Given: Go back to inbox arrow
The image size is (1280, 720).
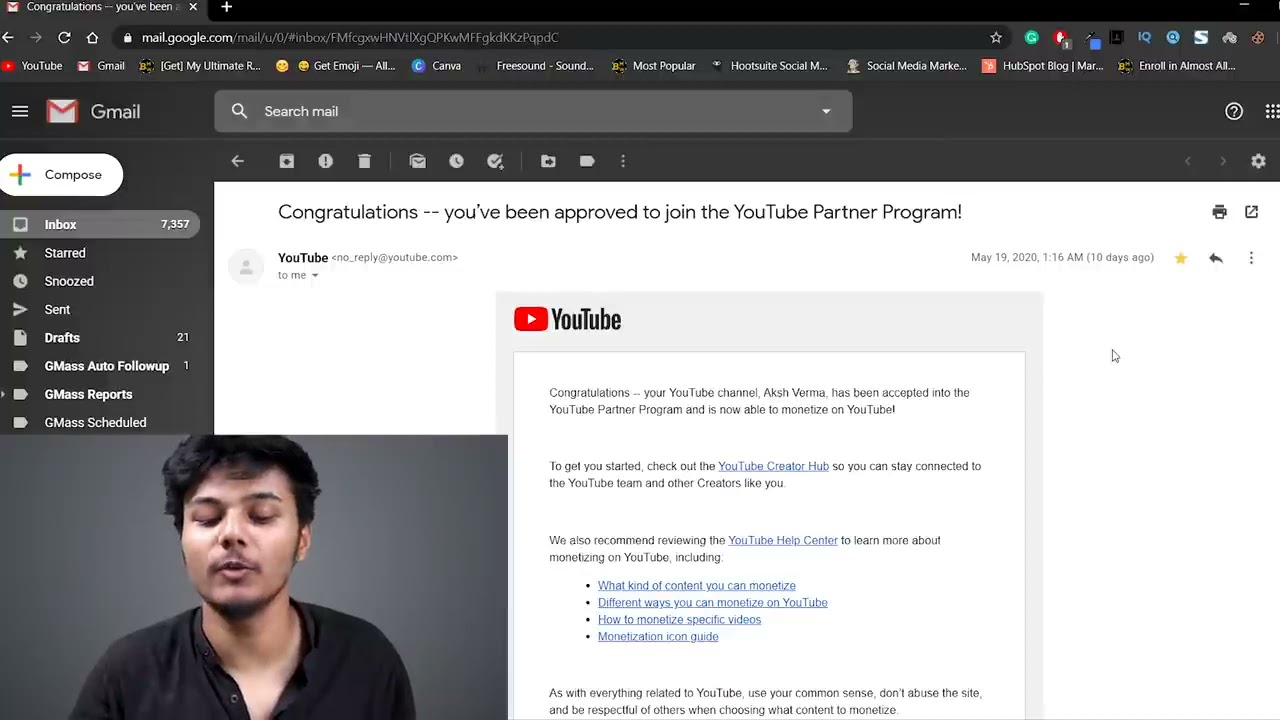Looking at the screenshot, I should (x=237, y=161).
